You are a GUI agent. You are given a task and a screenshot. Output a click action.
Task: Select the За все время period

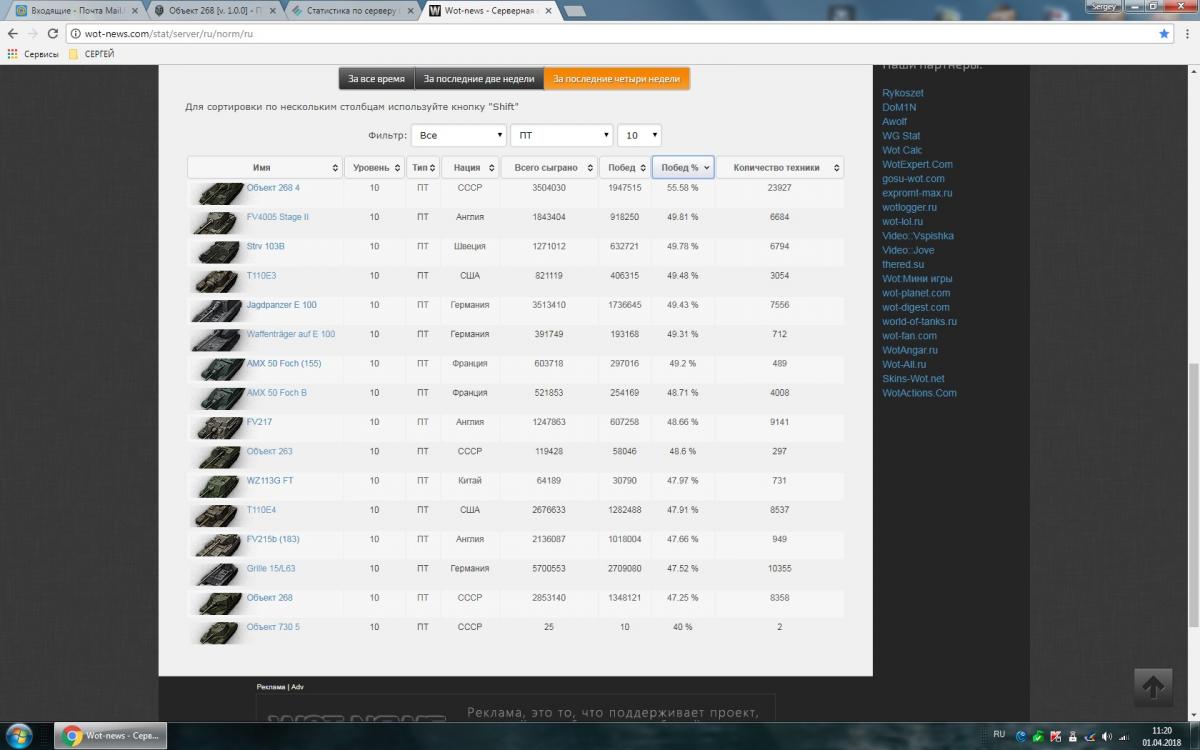pyautogui.click(x=376, y=79)
